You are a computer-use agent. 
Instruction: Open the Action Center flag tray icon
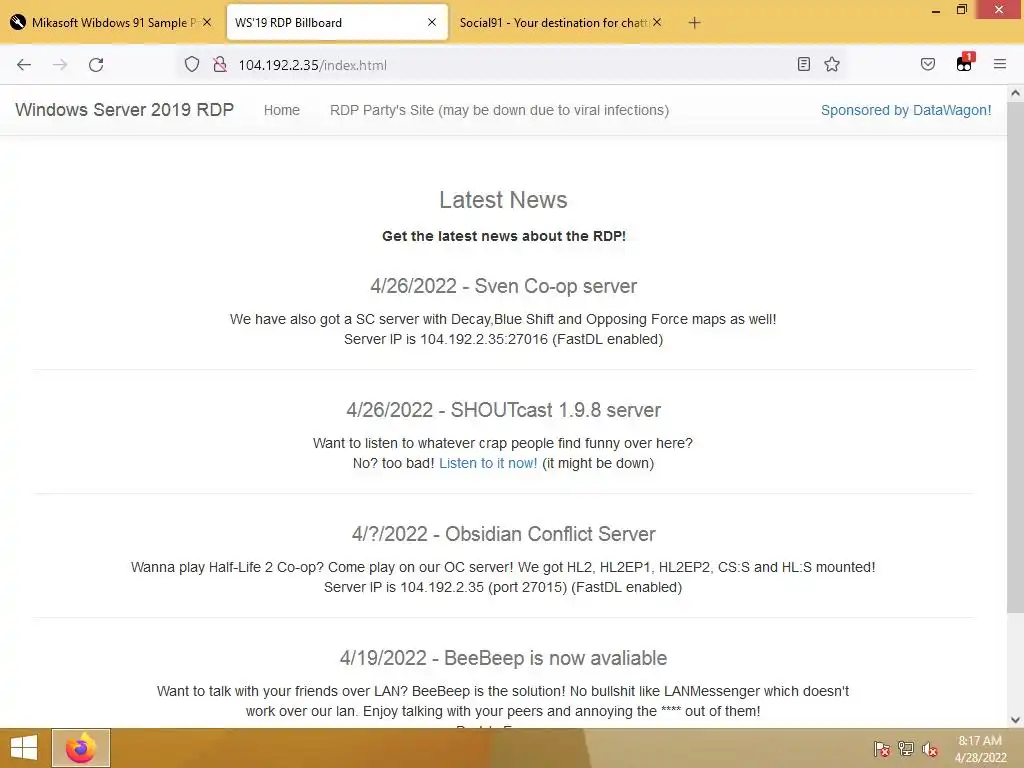coord(882,749)
